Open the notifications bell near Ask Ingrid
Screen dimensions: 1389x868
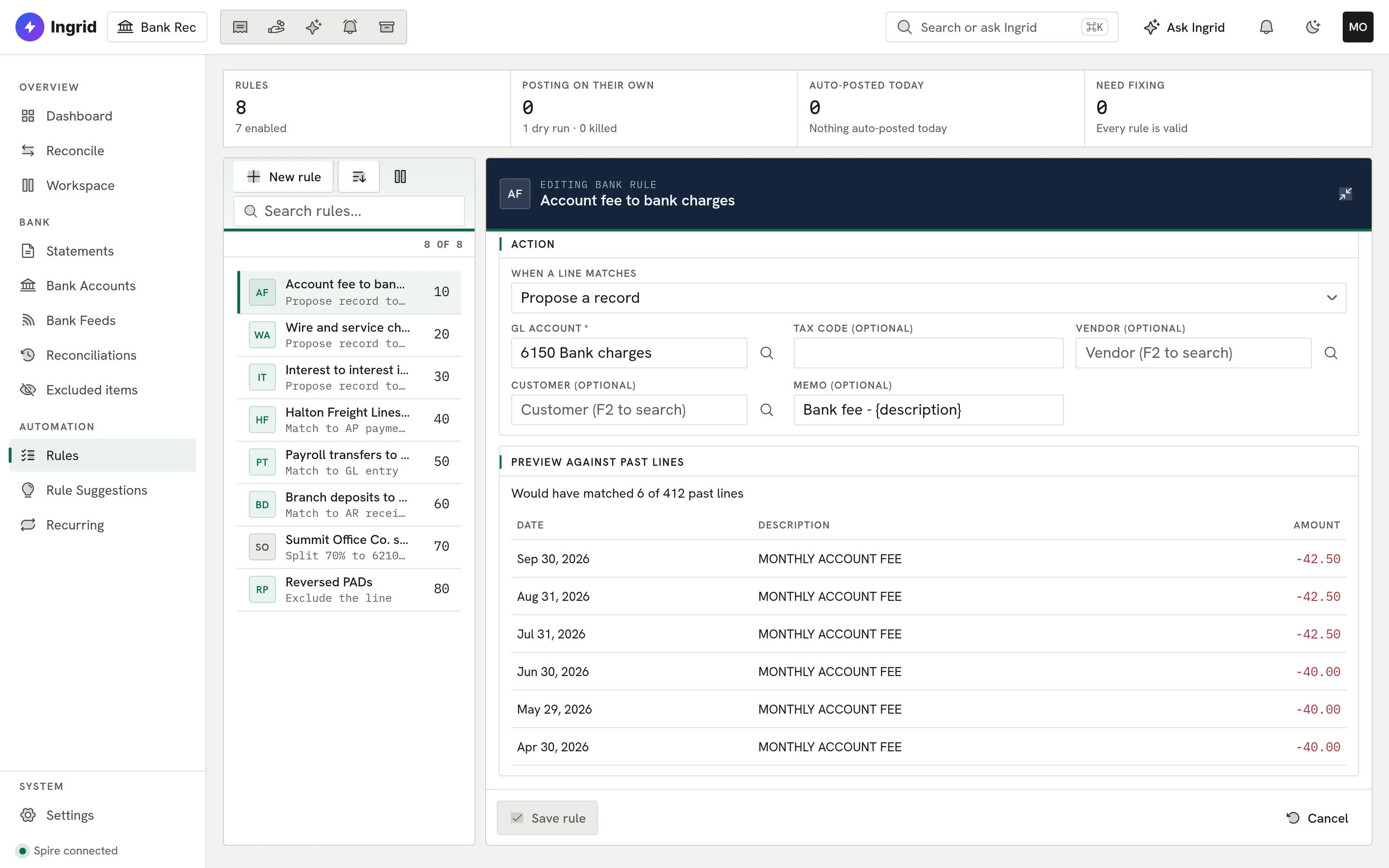point(1266,27)
